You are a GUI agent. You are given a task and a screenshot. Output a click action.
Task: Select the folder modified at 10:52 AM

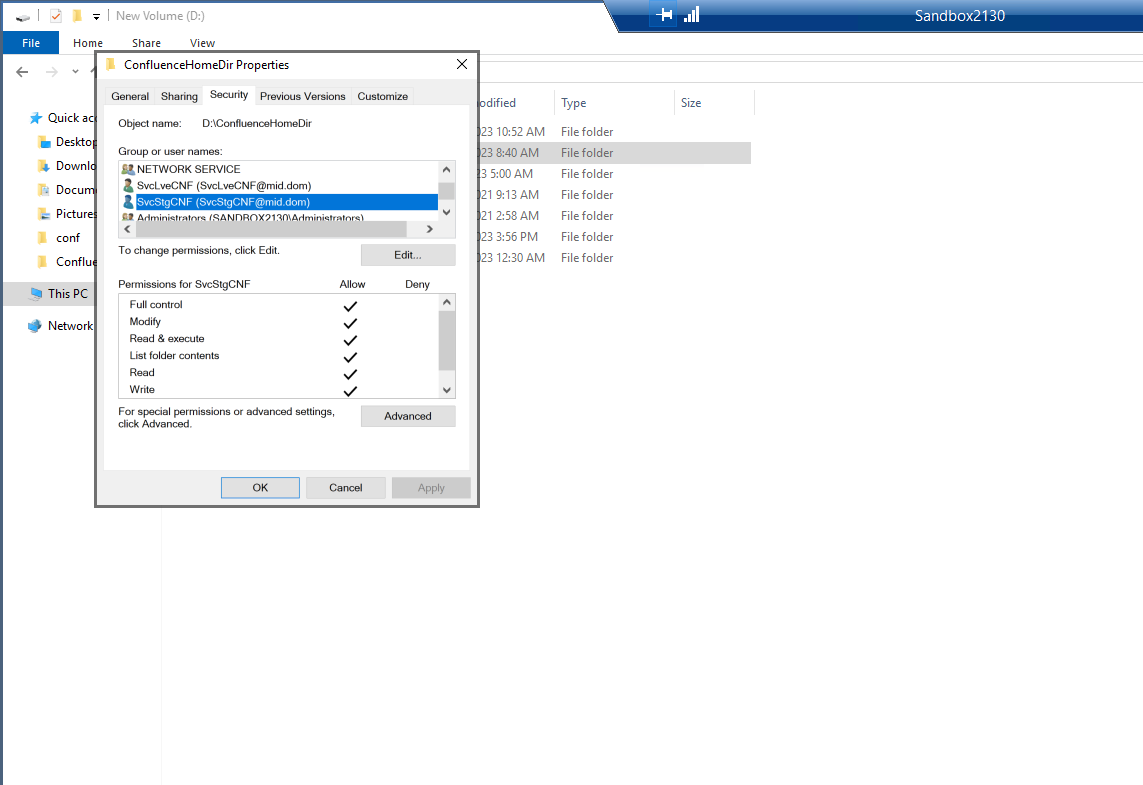pyautogui.click(x=615, y=132)
